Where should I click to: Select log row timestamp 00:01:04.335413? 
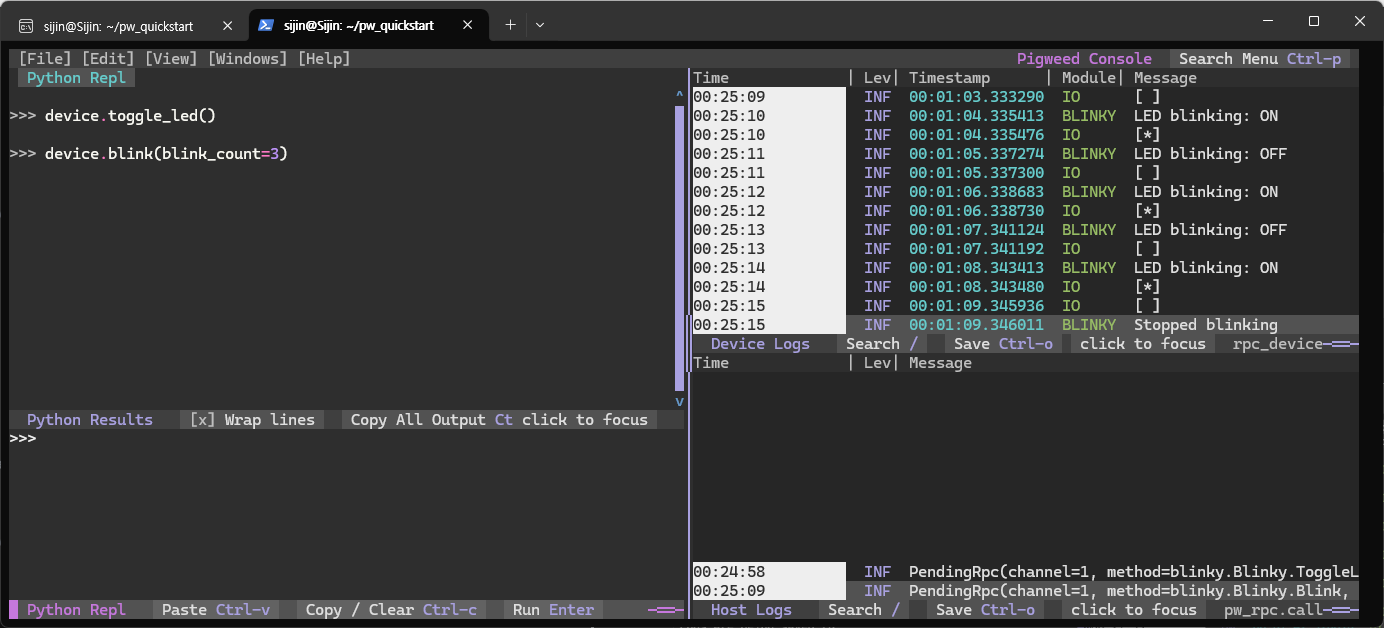pyautogui.click(x=1025, y=116)
